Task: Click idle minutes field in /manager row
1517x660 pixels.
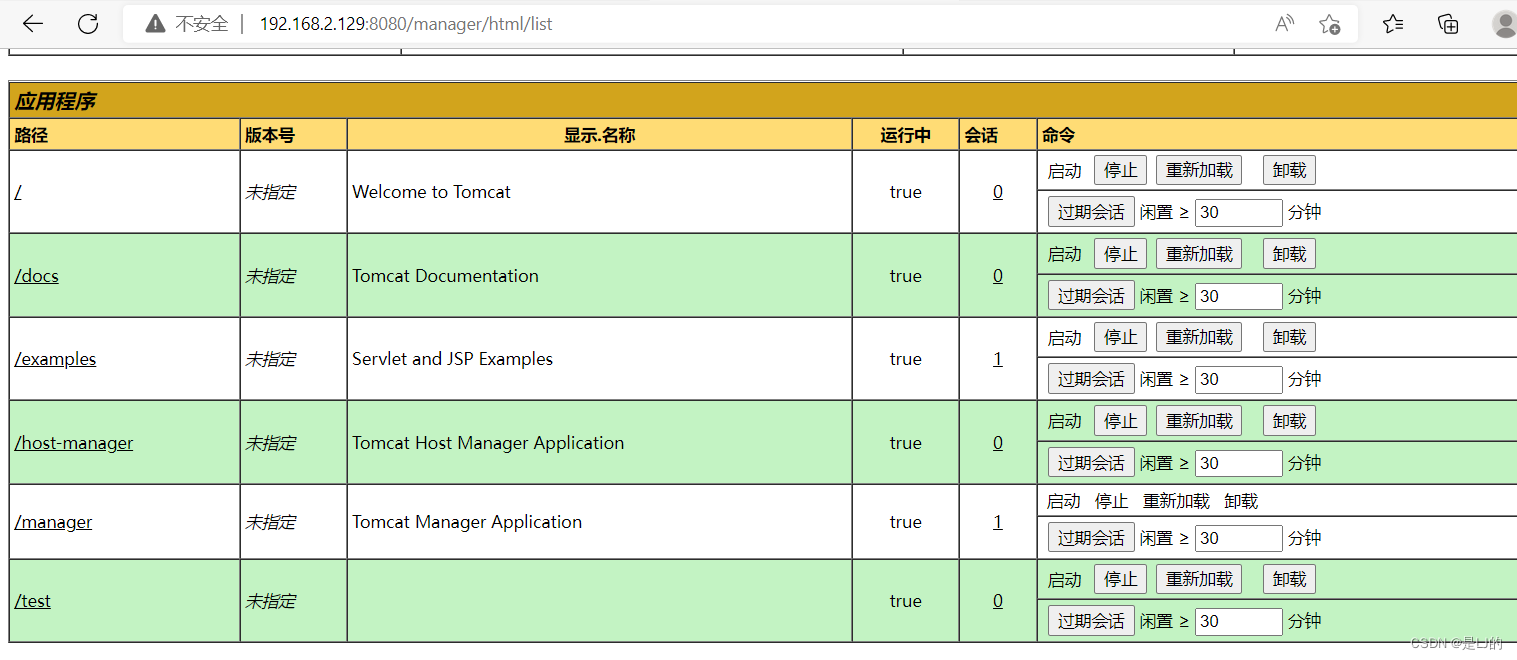Action: click(1238, 539)
